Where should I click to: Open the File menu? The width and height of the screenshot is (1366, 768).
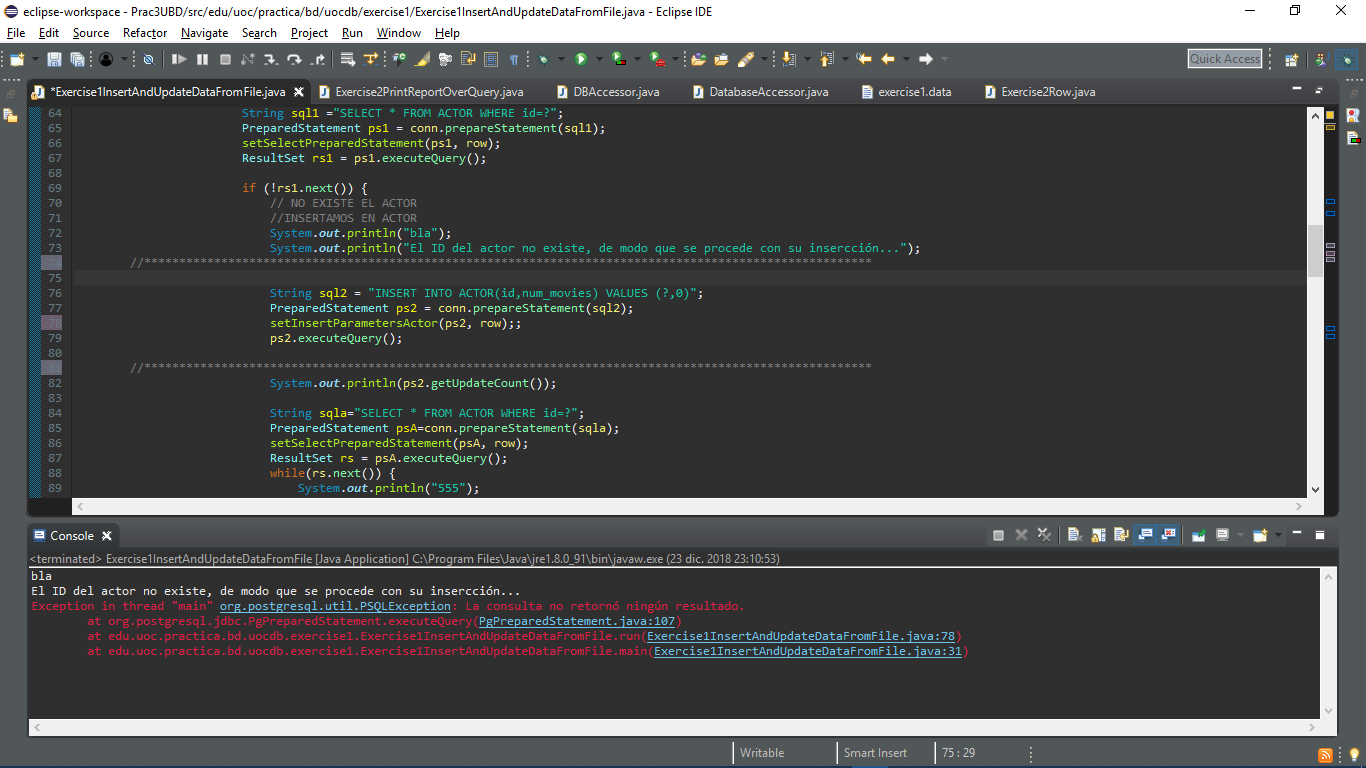(x=16, y=33)
